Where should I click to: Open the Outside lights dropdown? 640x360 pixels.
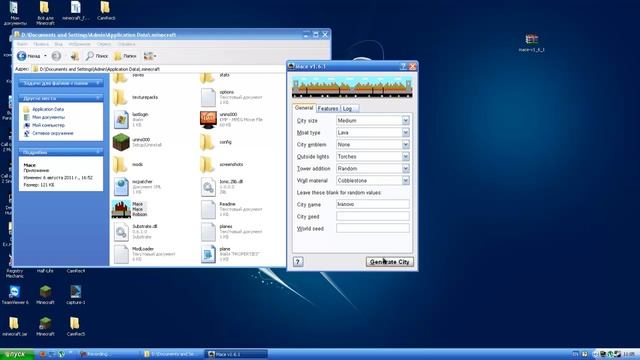pos(405,156)
